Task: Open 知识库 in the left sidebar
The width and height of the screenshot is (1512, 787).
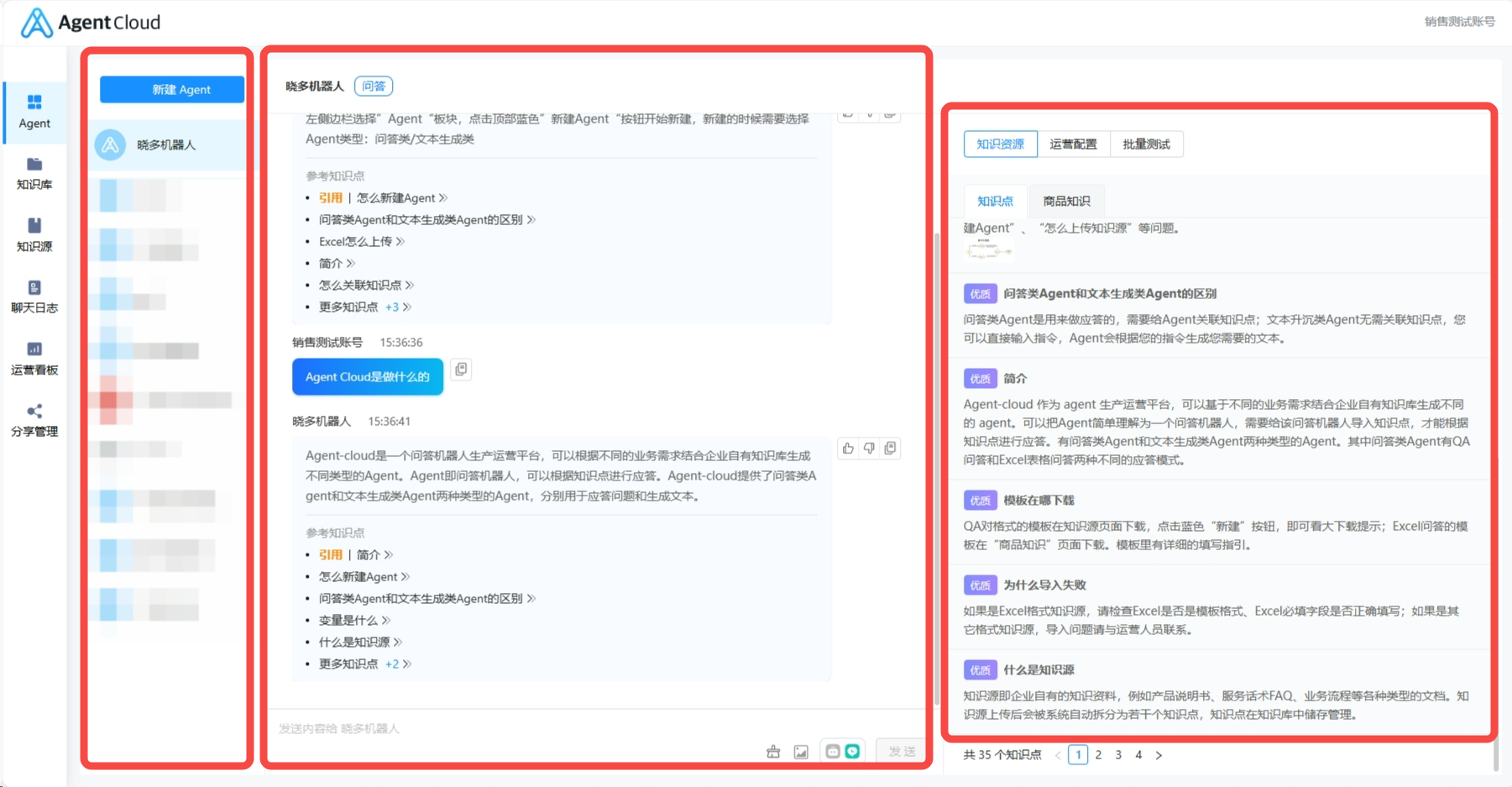Action: click(34, 174)
